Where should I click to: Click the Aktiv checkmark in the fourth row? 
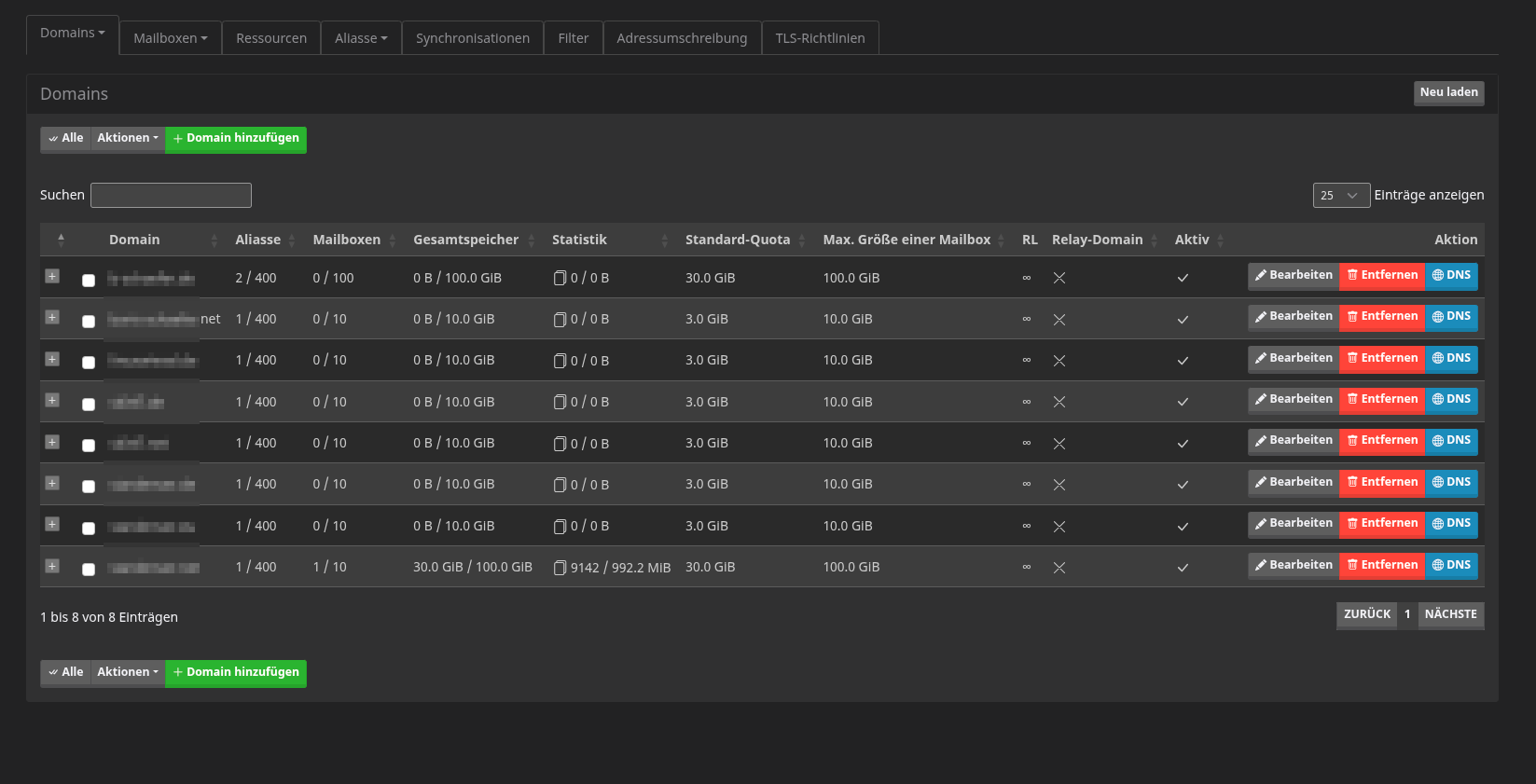tap(1183, 402)
